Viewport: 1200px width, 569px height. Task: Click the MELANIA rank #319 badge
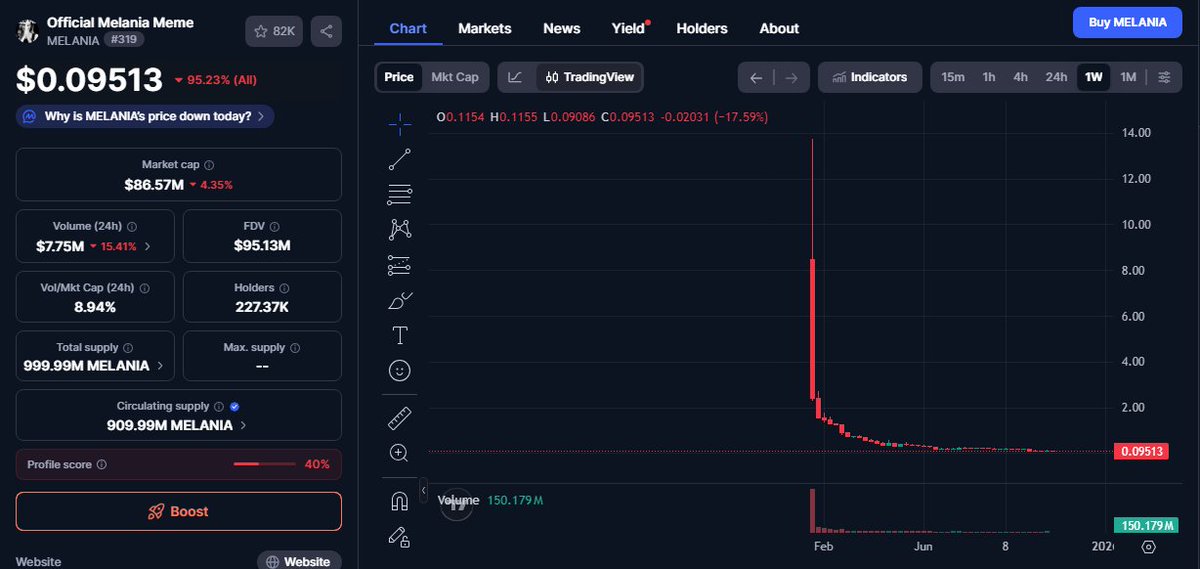(122, 40)
